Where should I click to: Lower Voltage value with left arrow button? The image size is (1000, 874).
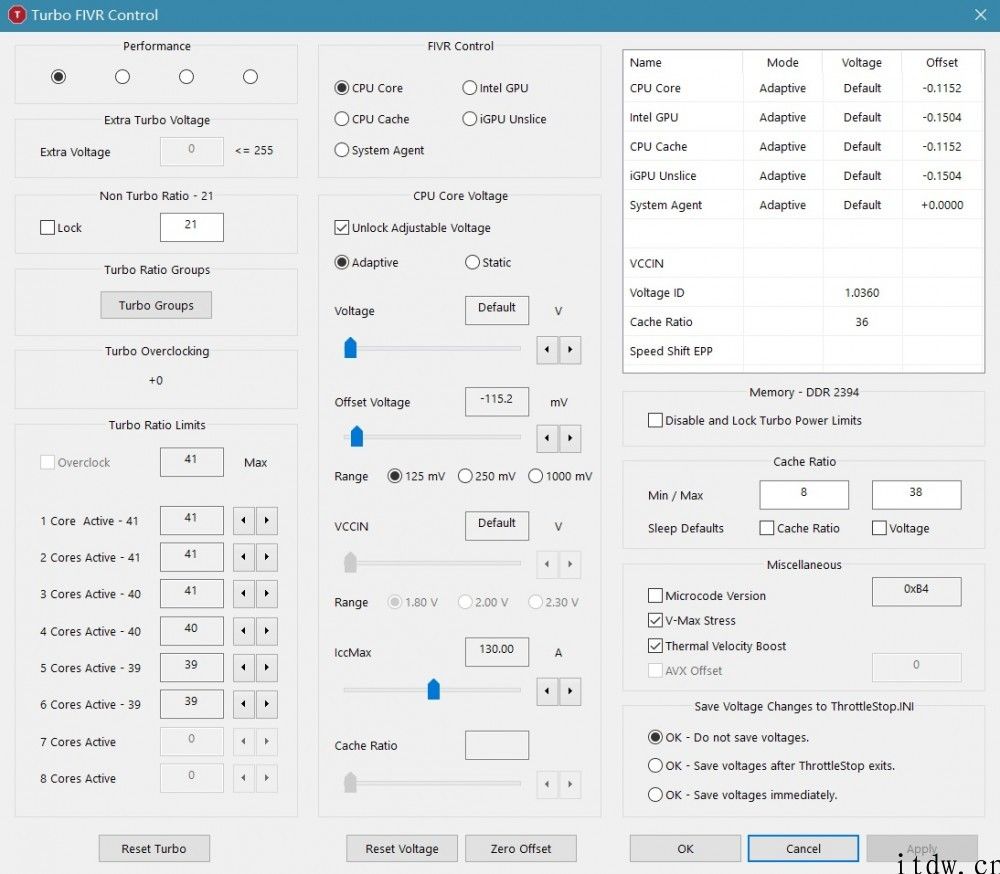pyautogui.click(x=547, y=350)
